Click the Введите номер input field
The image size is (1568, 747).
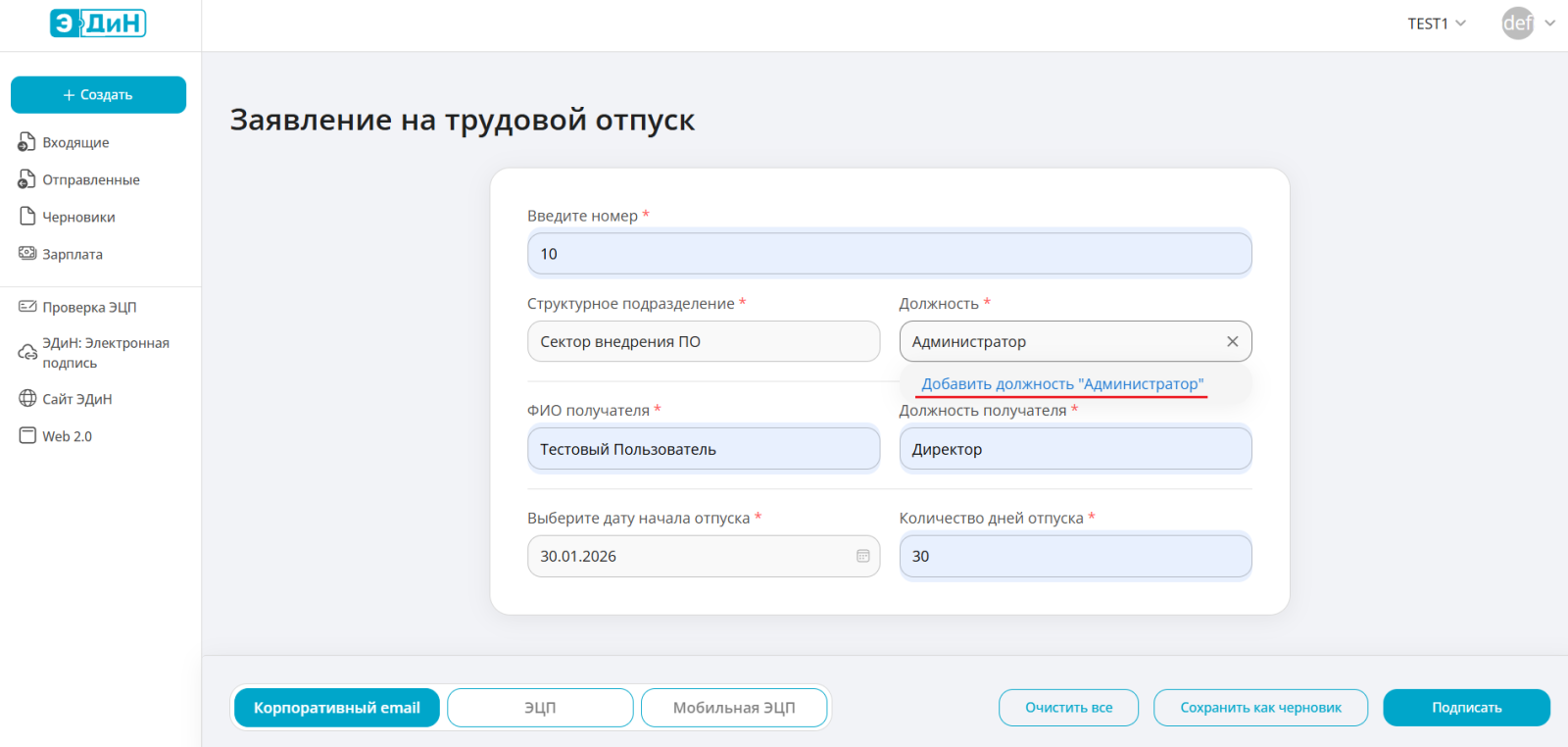coord(889,254)
